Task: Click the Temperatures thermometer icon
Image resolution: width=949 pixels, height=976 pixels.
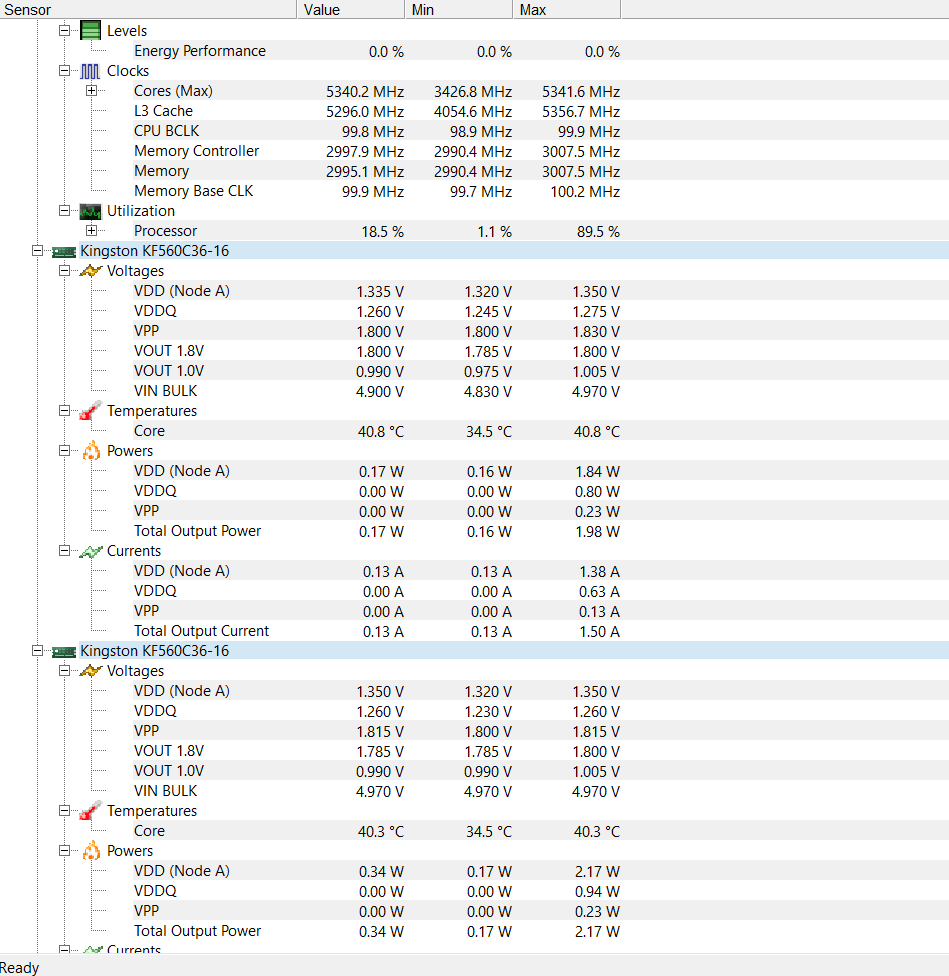Action: tap(90, 411)
